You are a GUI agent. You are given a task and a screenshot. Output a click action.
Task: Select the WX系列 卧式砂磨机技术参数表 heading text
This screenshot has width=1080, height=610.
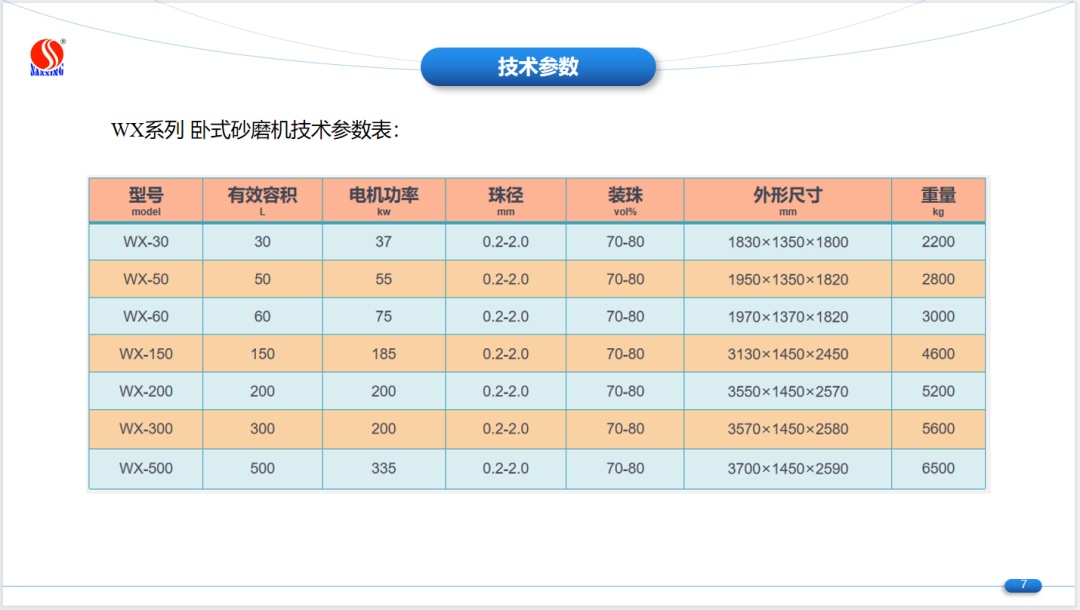[255, 130]
